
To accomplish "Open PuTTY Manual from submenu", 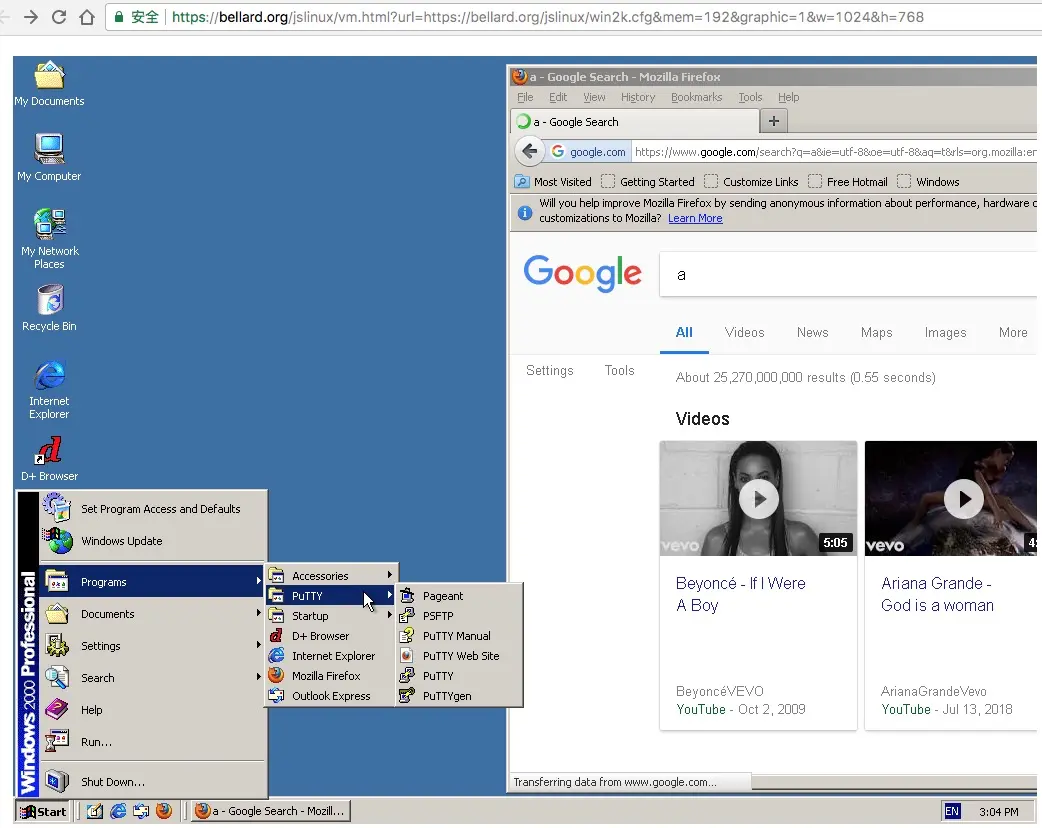I will (x=459, y=636).
